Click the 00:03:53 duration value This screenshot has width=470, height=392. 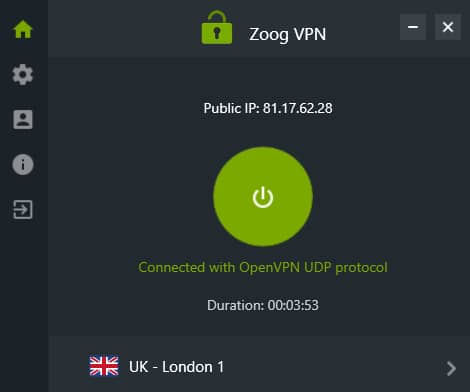(293, 305)
